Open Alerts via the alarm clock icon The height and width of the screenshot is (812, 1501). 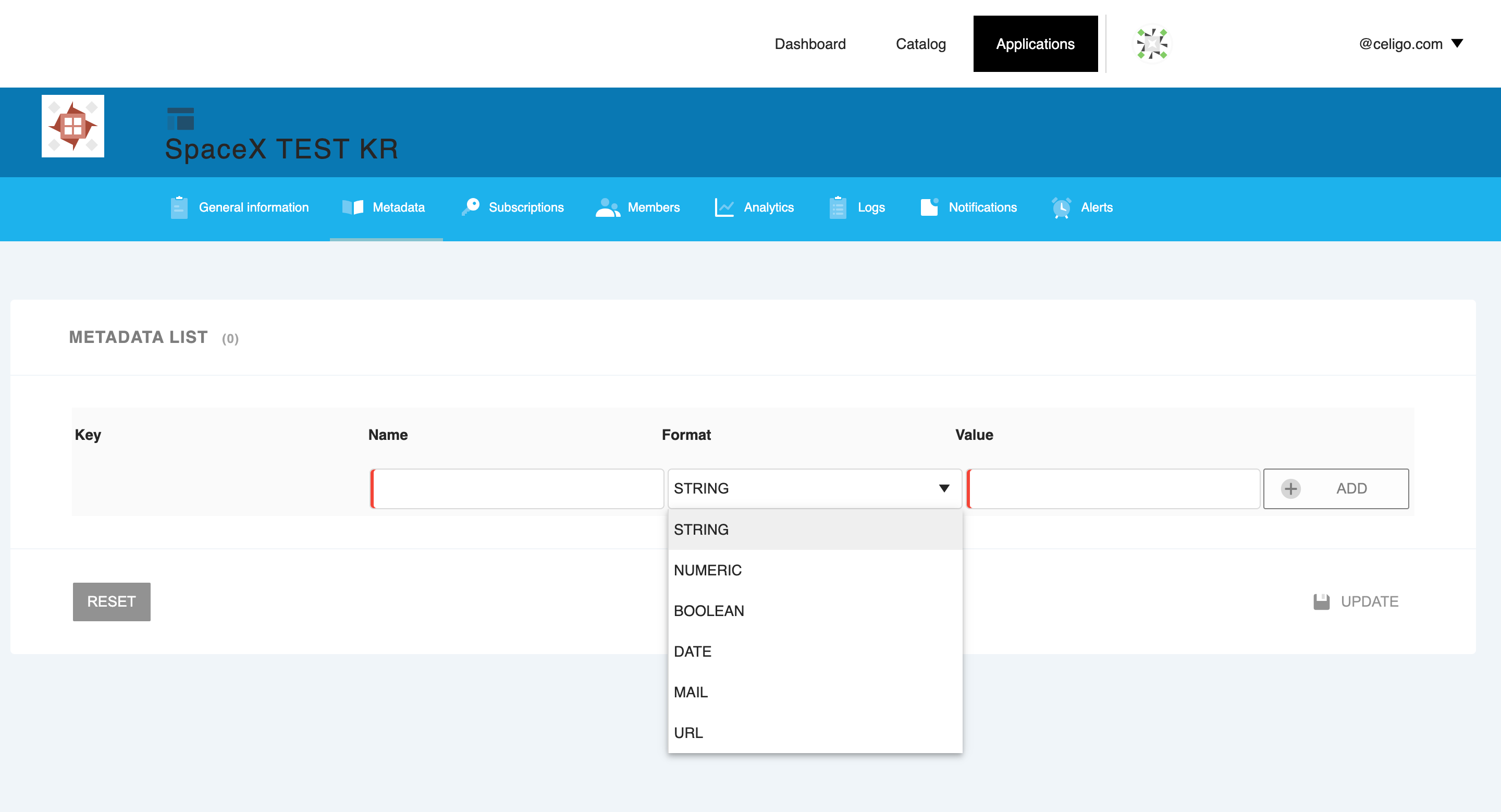(1062, 207)
